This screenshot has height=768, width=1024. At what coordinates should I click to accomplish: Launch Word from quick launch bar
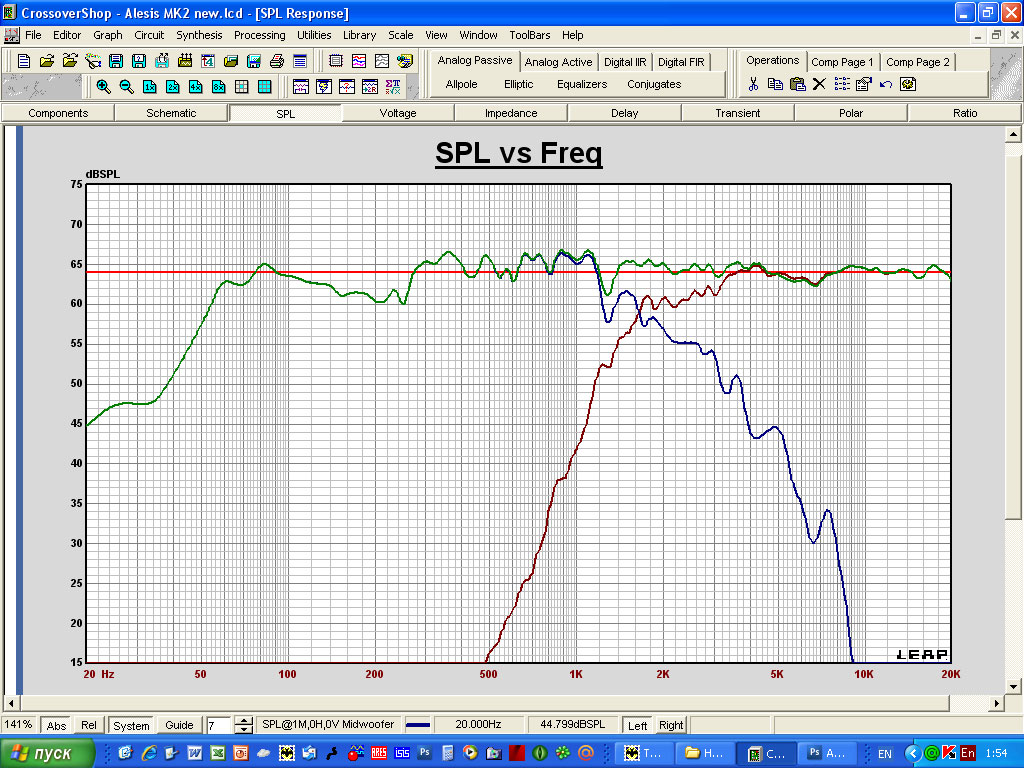click(195, 753)
